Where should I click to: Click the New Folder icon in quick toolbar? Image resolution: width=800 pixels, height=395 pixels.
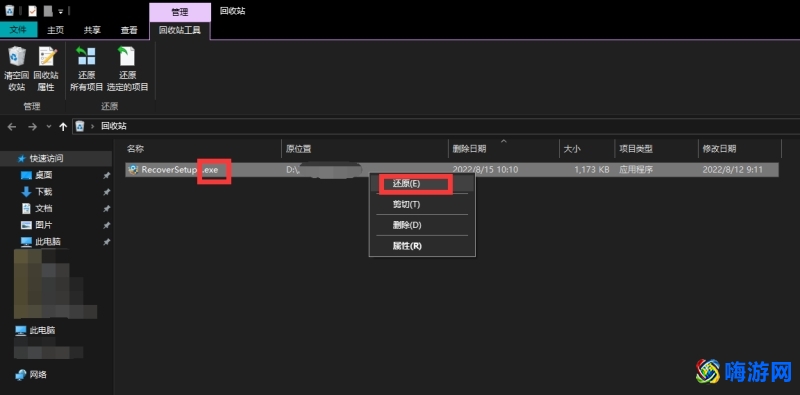(48, 11)
